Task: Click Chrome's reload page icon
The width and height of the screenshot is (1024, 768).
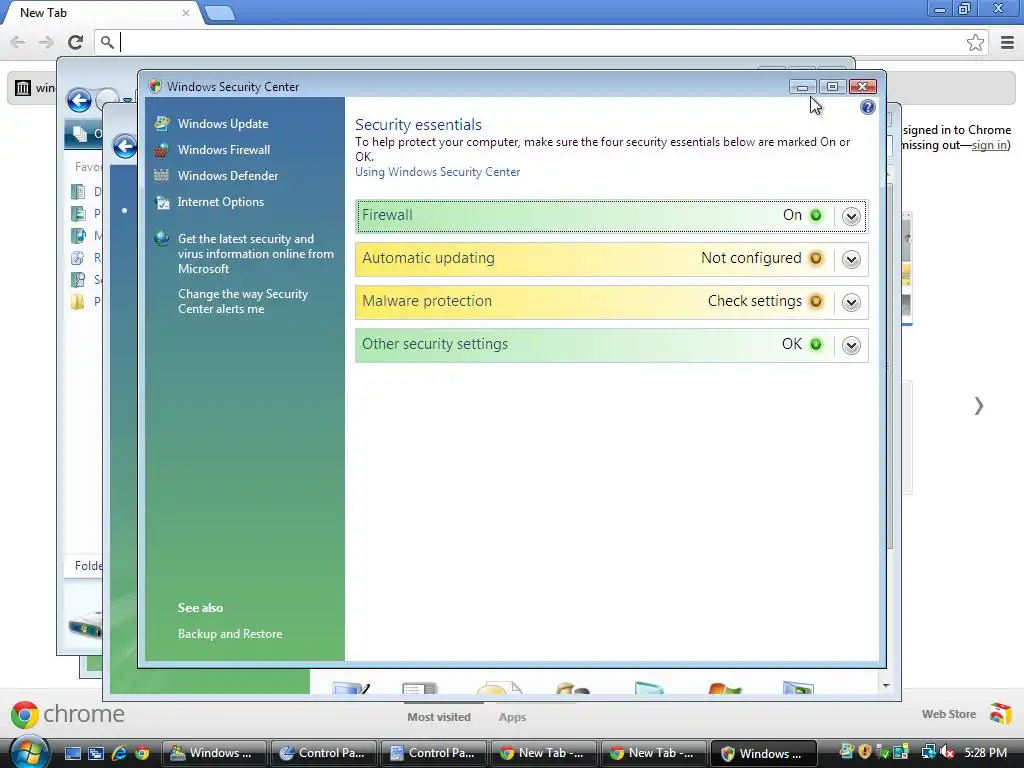Action: (76, 42)
